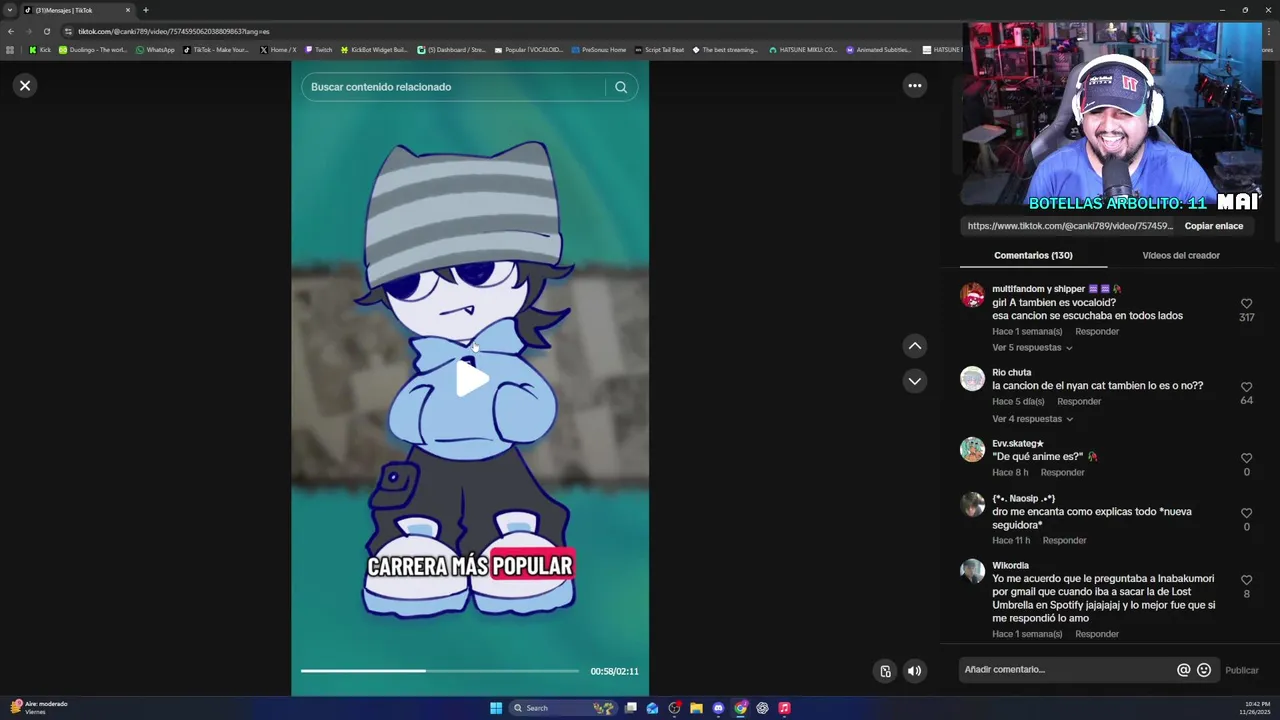Seek on the video progress bar
This screenshot has height=720, width=1280.
point(439,671)
